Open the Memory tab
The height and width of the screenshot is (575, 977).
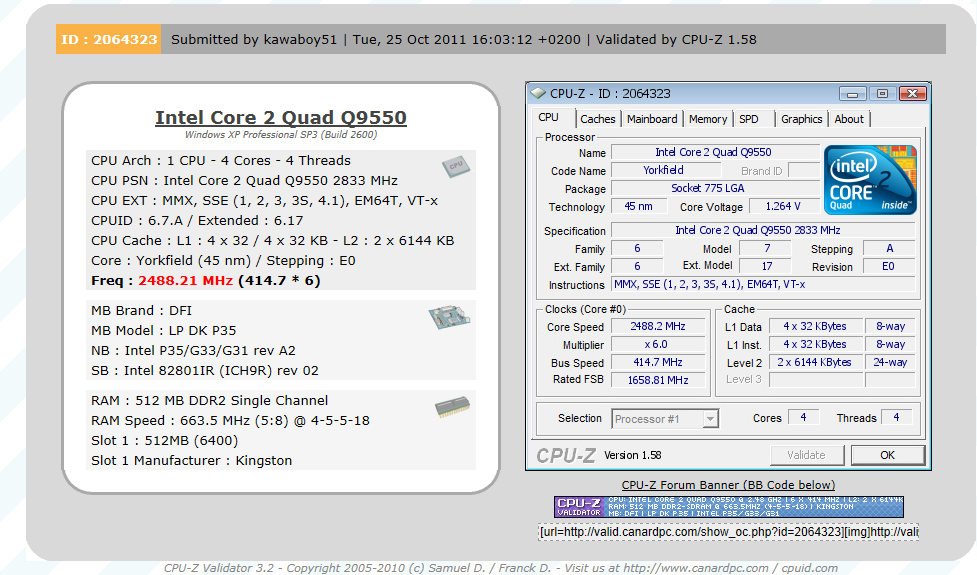pyautogui.click(x=708, y=119)
